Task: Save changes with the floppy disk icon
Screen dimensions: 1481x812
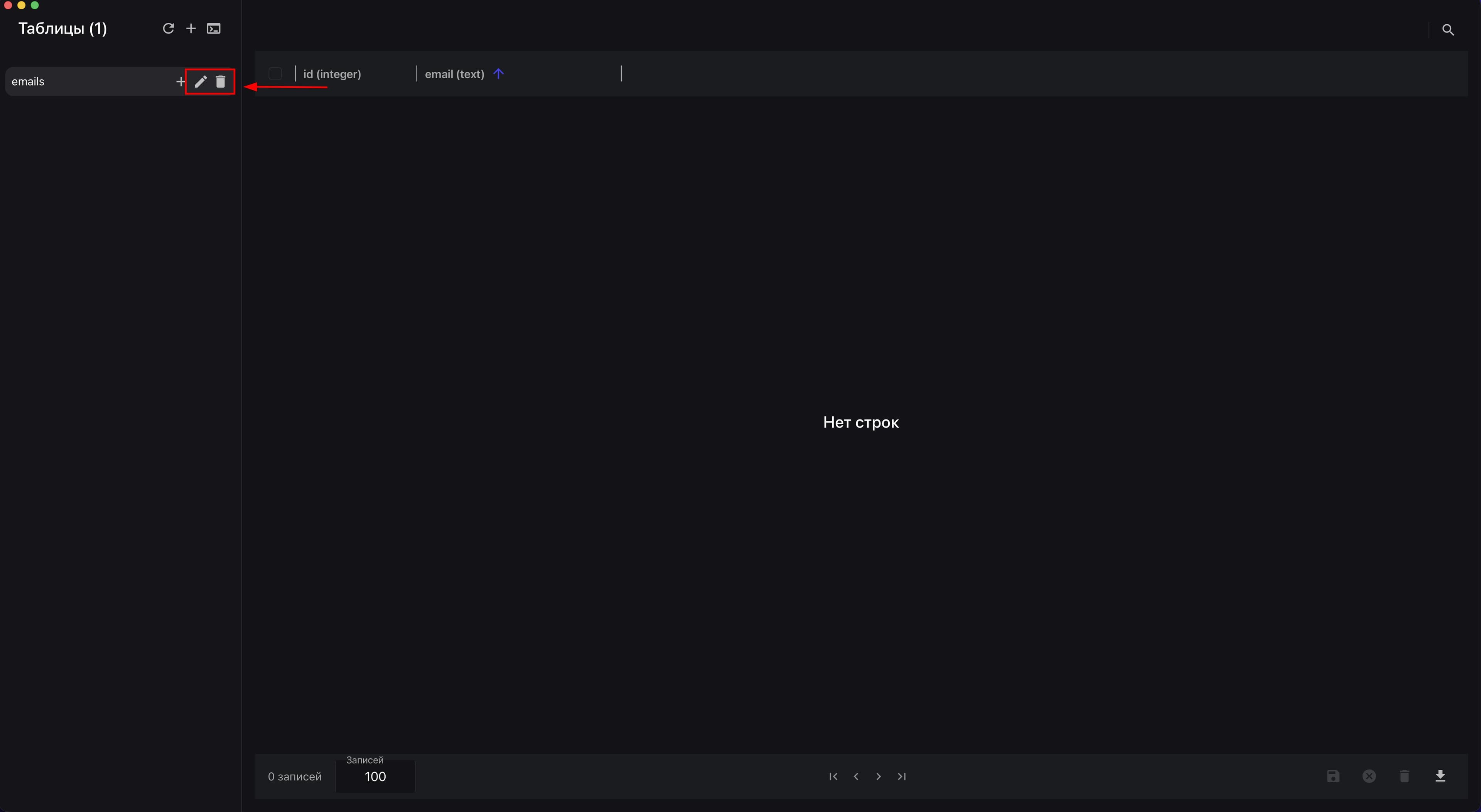Action: (1333, 777)
